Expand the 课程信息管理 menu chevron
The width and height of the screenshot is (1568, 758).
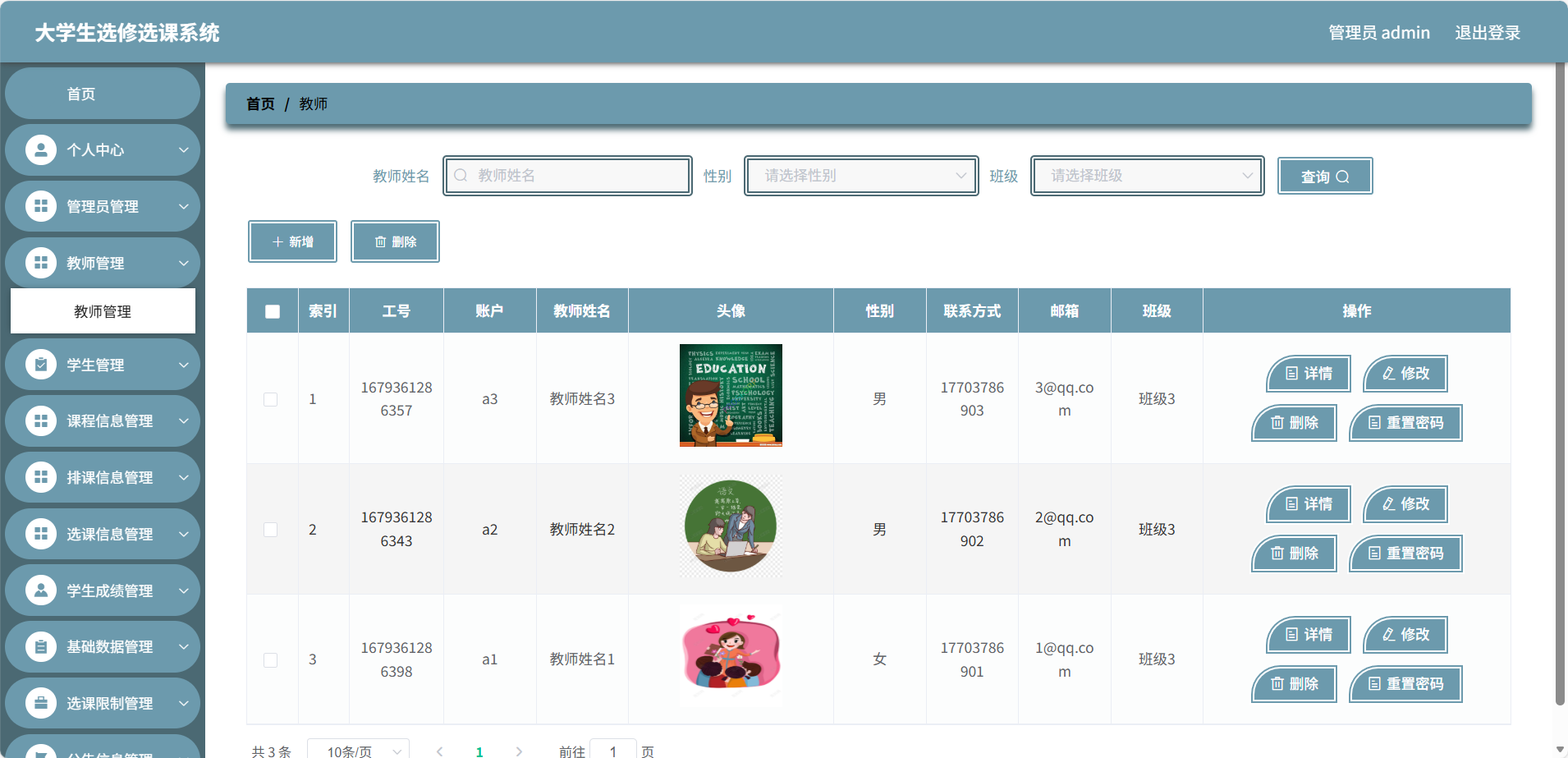click(x=184, y=420)
